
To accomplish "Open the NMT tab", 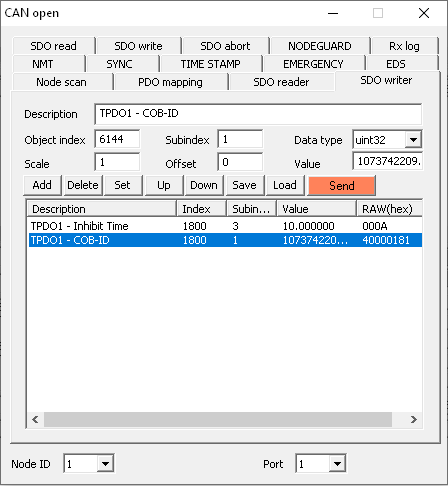I will (x=43, y=64).
